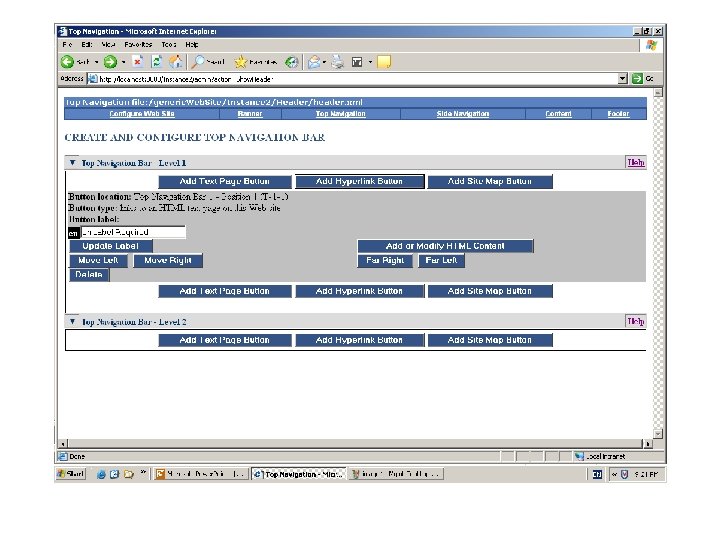Collapse Top Navigation Bar Level 2 section
720x540 pixels.
point(73,321)
